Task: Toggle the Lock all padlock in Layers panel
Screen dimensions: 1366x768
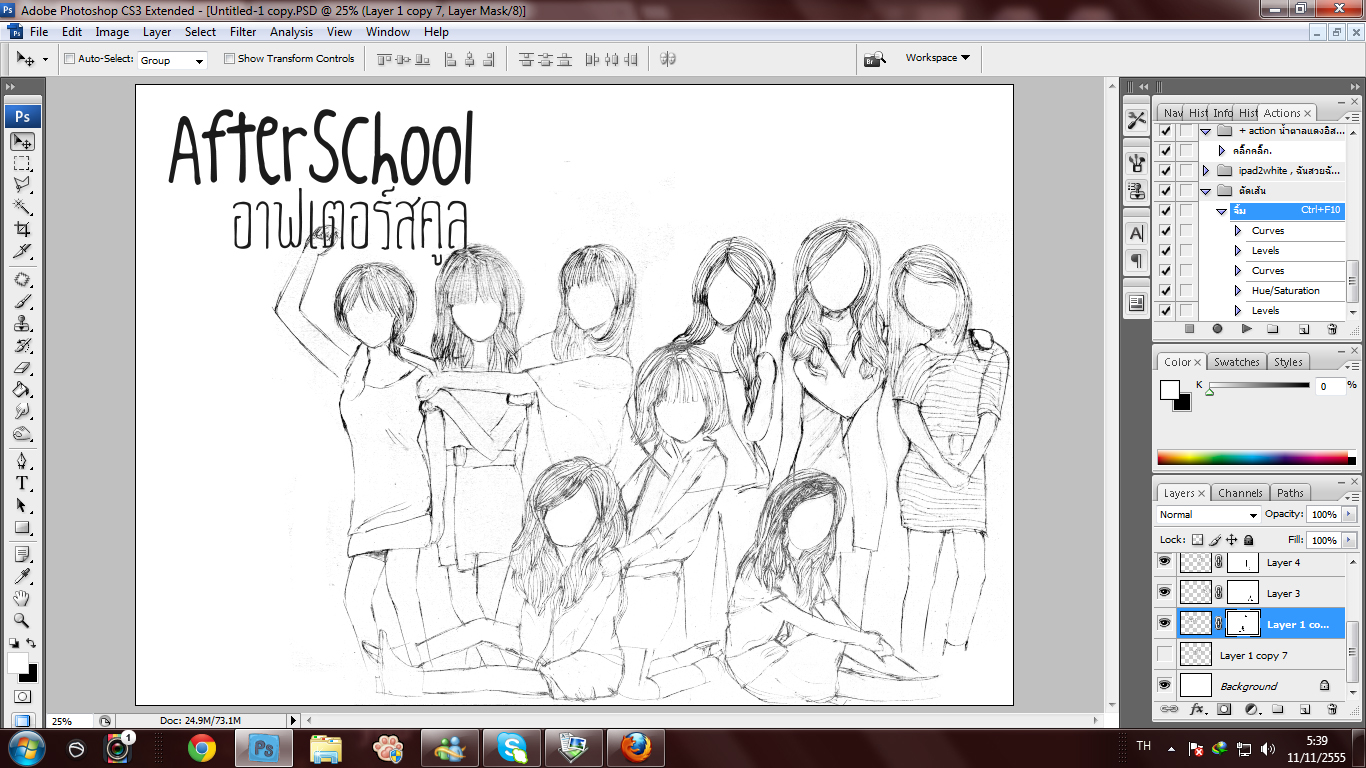Action: (x=1248, y=540)
